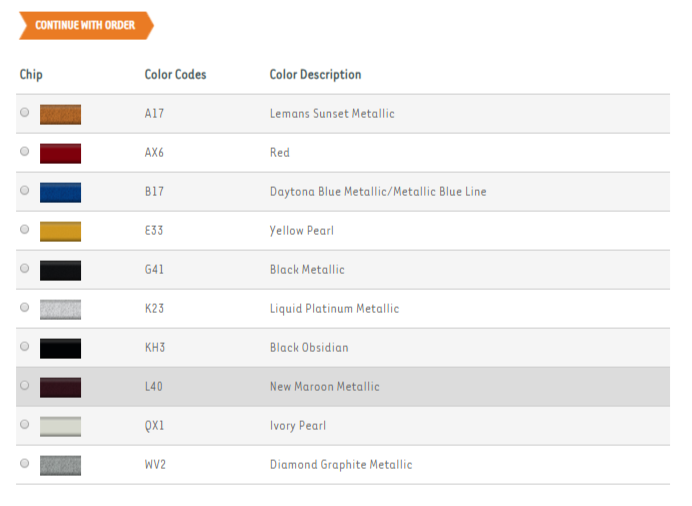Image resolution: width=692 pixels, height=506 pixels.
Task: Click the Black Obsidian description text
Action: point(309,348)
